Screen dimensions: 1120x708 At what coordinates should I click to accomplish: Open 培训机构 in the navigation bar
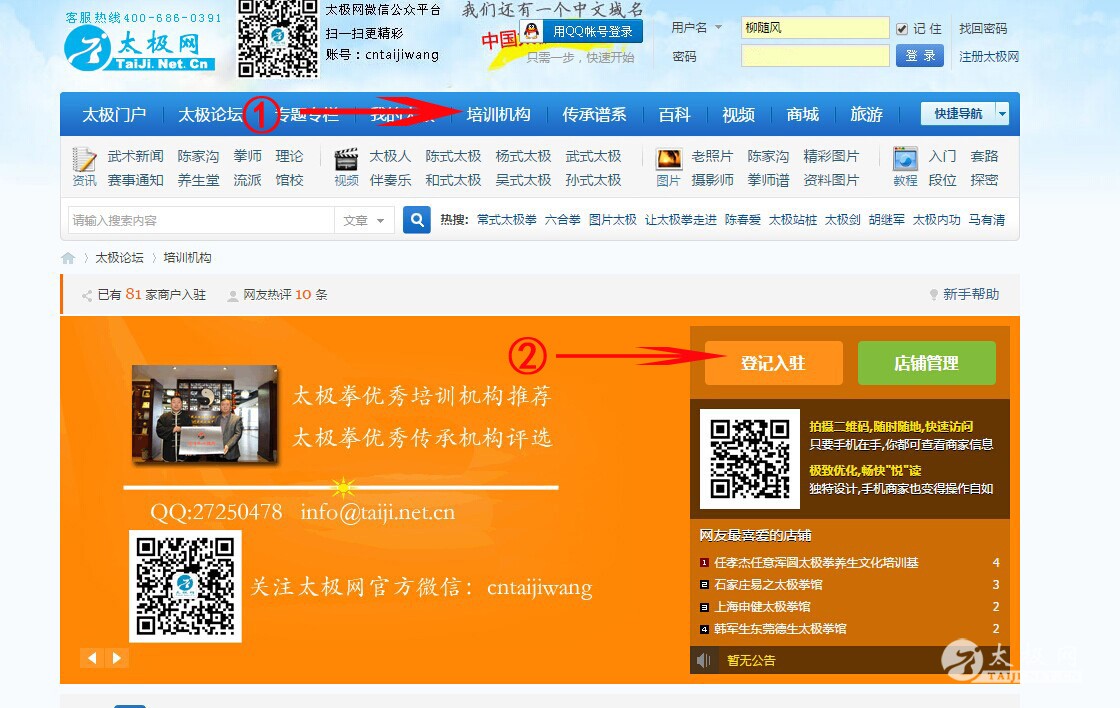pyautogui.click(x=498, y=115)
